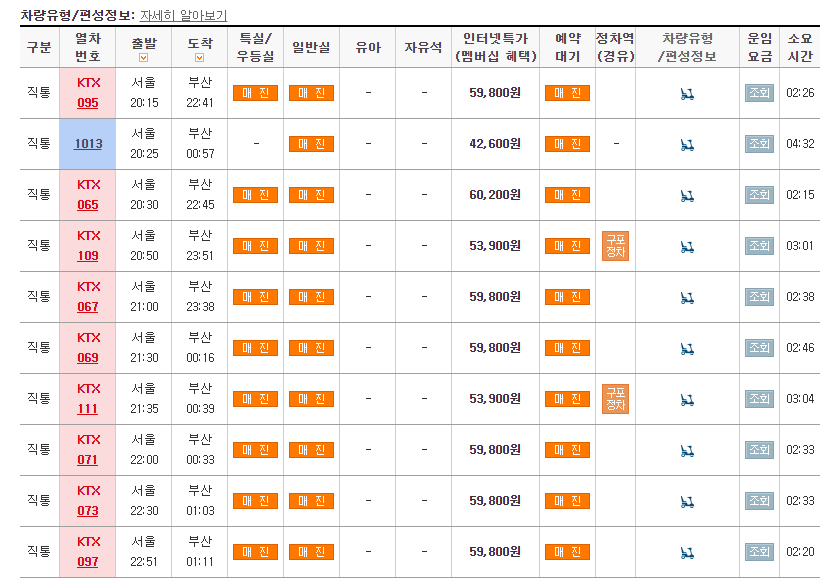835x583 pixels.
Task: Select 42,600원 internet fare for train 1013
Action: click(x=495, y=144)
